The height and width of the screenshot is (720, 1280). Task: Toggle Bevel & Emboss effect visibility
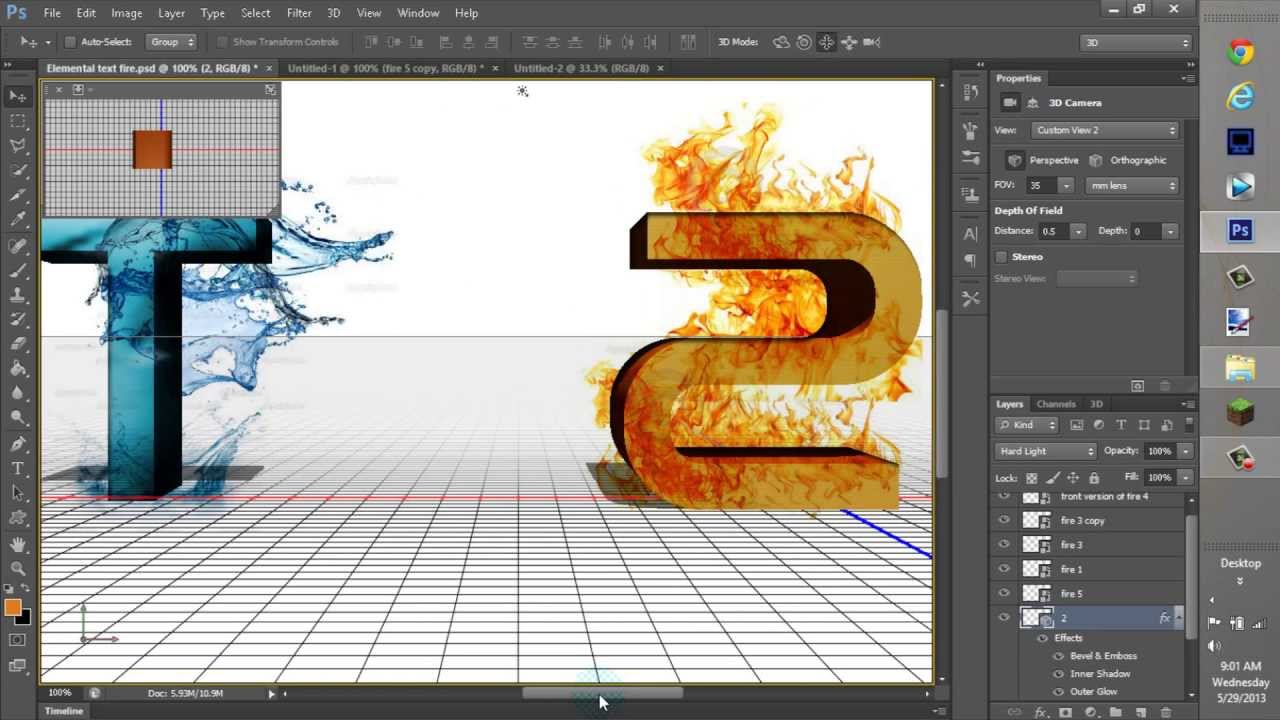tap(1059, 656)
